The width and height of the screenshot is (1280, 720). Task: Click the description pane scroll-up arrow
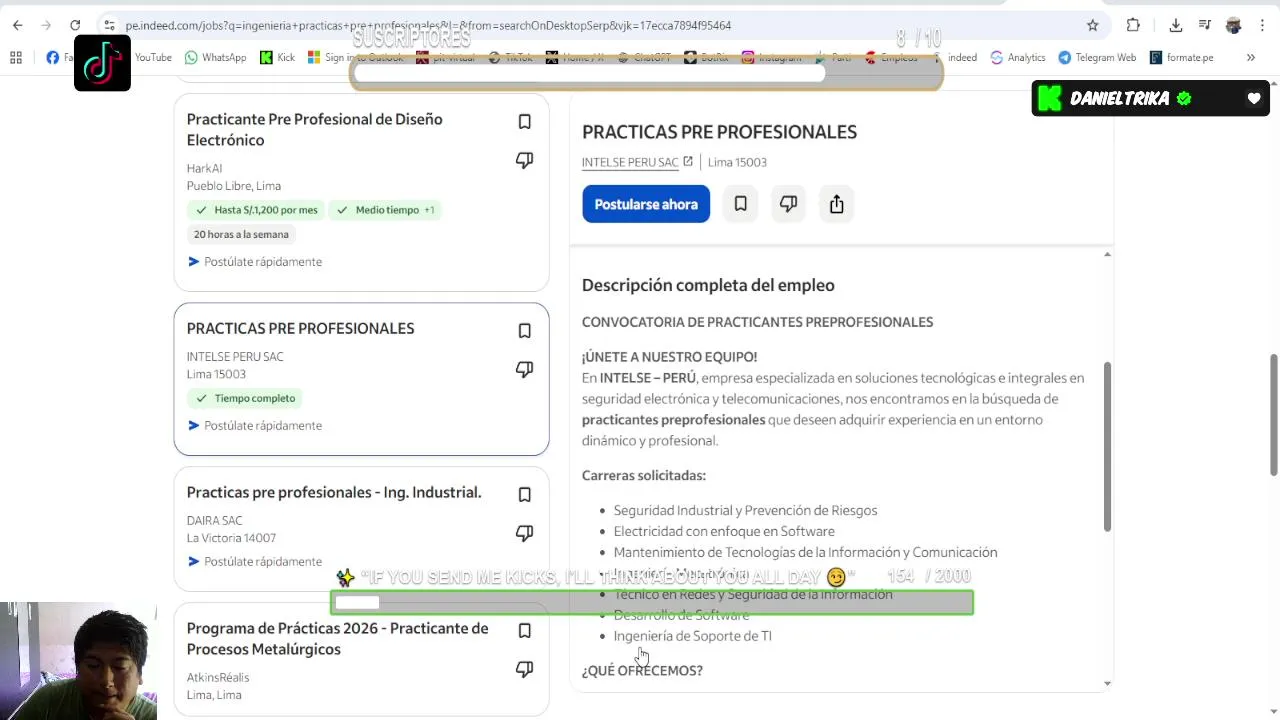(x=1107, y=255)
